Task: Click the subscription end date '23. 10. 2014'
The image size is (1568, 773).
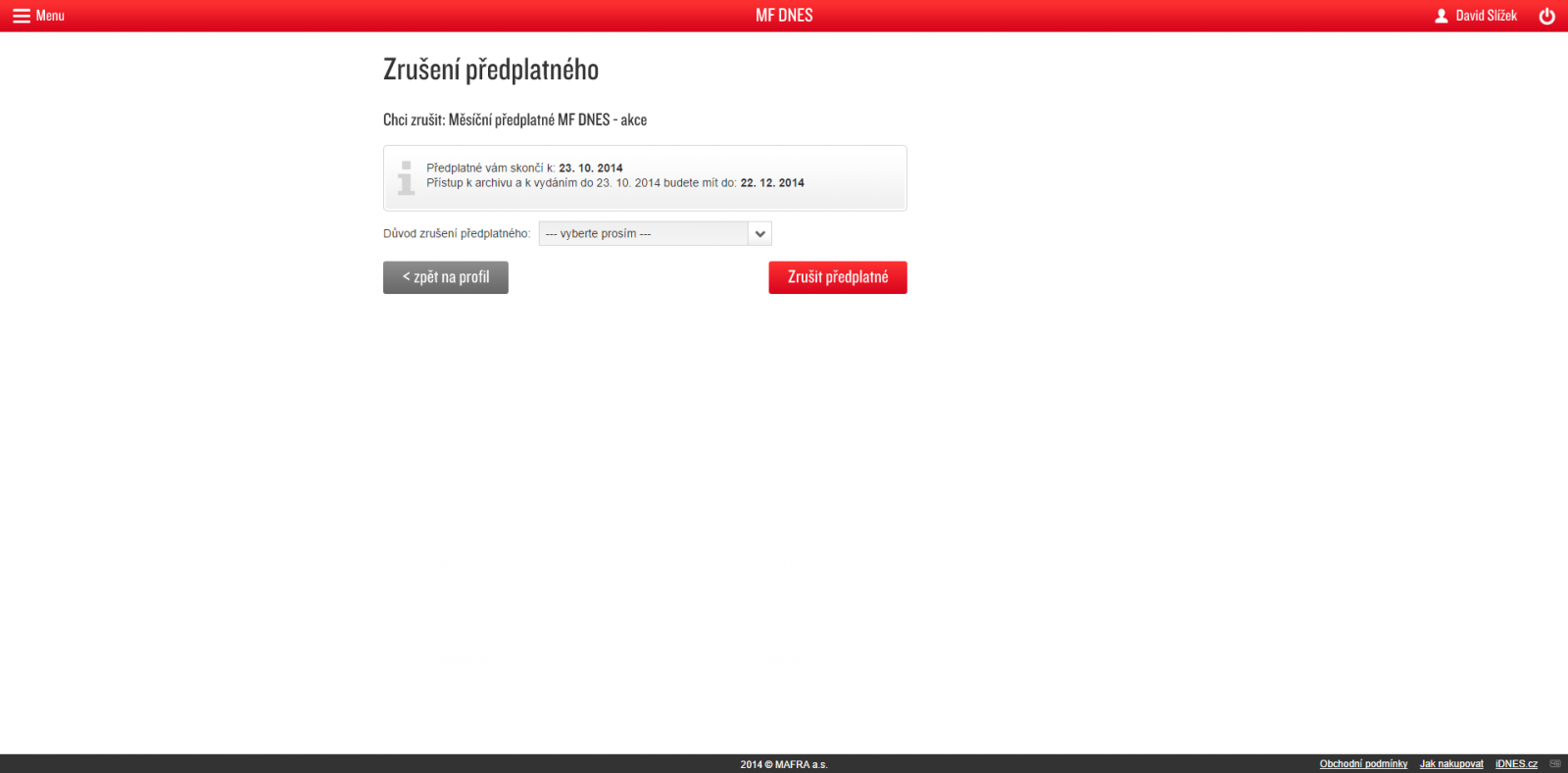Action: point(591,169)
